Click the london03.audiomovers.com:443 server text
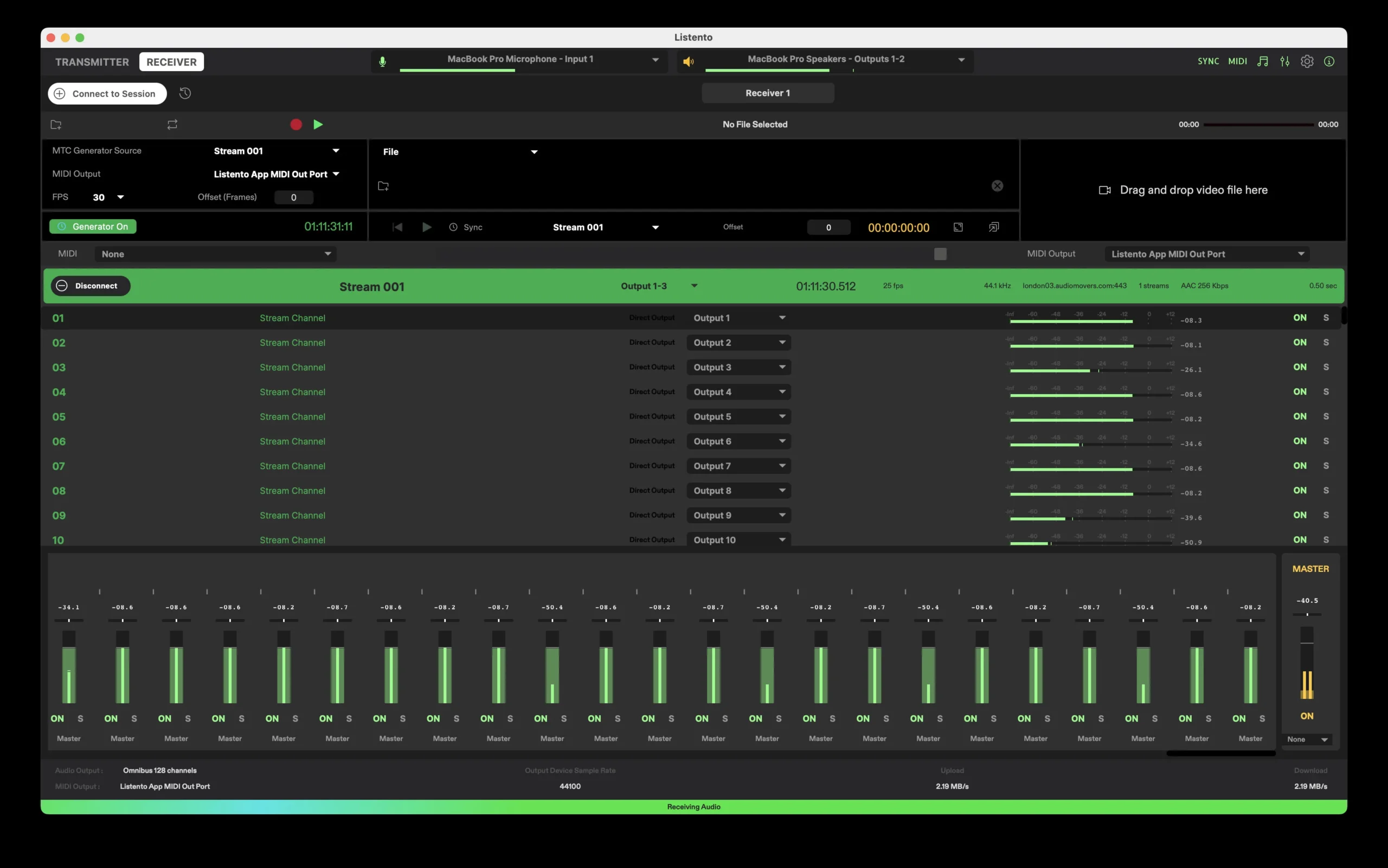1388x868 pixels. pyautogui.click(x=1074, y=286)
